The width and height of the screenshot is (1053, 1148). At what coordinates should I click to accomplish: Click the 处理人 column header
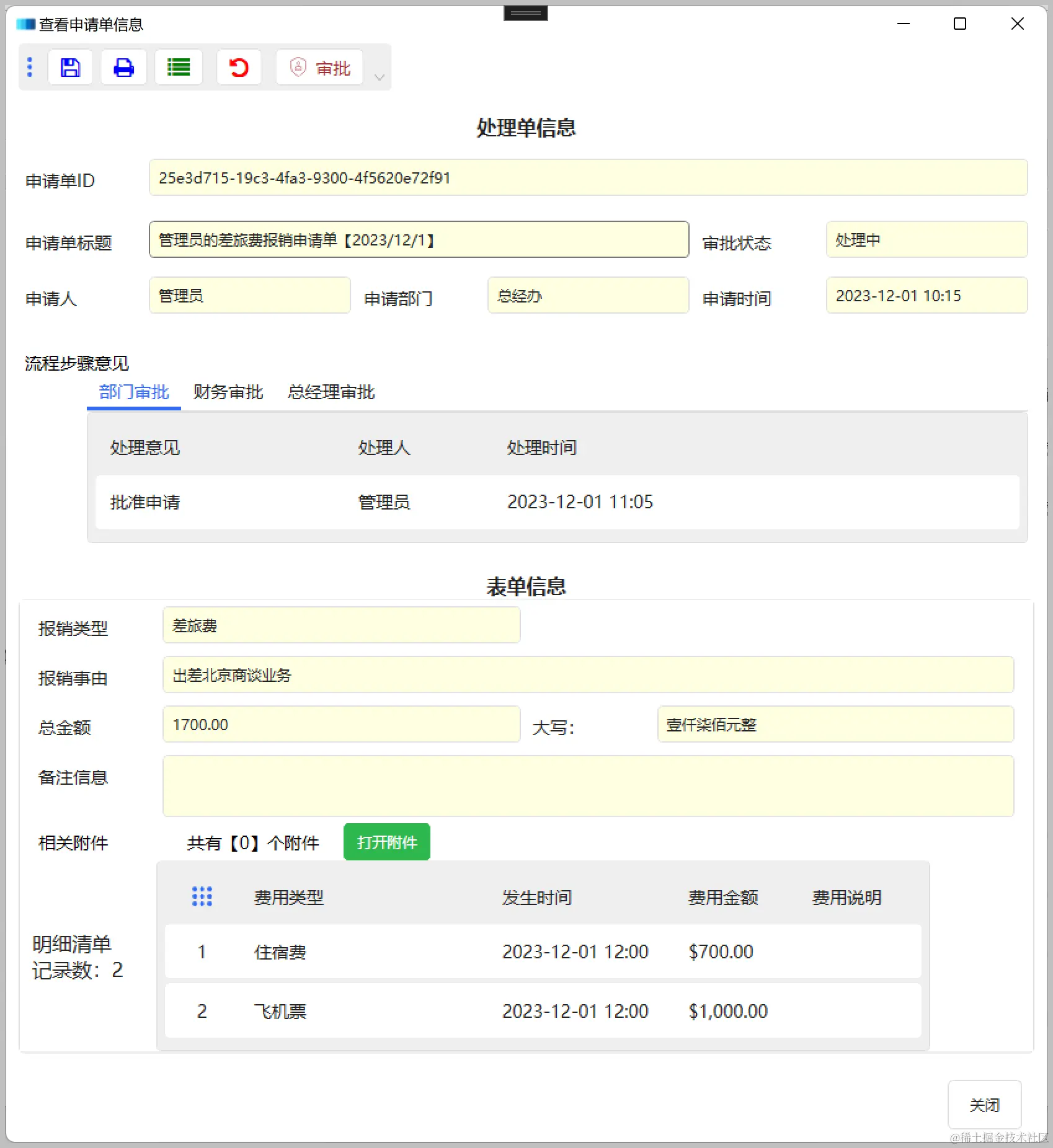tap(384, 448)
